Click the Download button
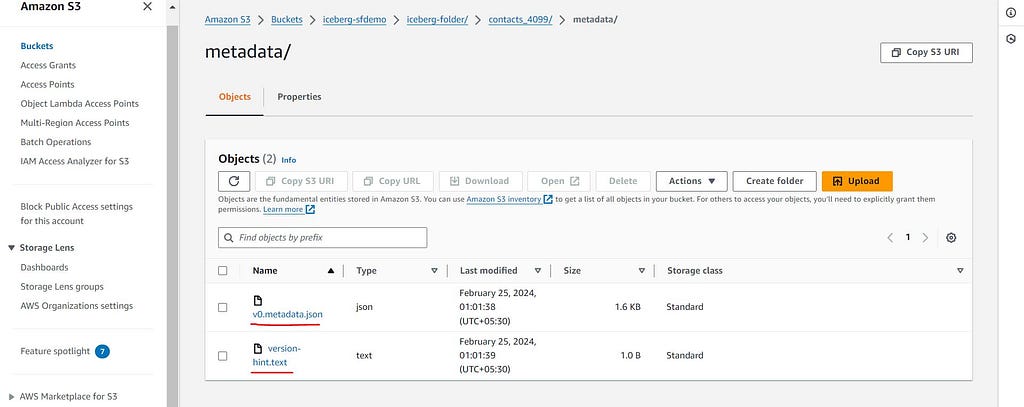 pos(481,181)
